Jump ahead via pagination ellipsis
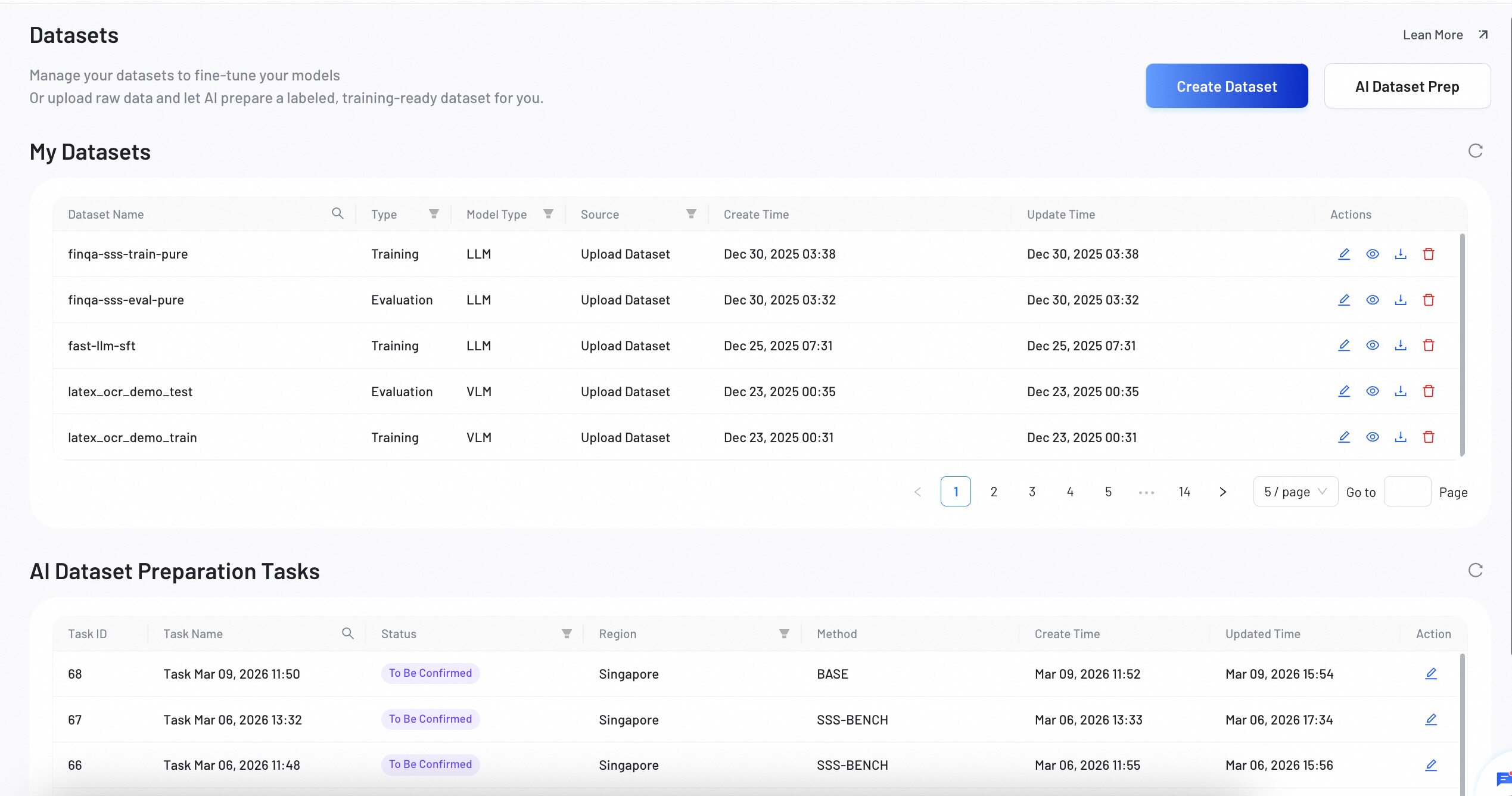Image resolution: width=1512 pixels, height=796 pixels. click(1146, 492)
